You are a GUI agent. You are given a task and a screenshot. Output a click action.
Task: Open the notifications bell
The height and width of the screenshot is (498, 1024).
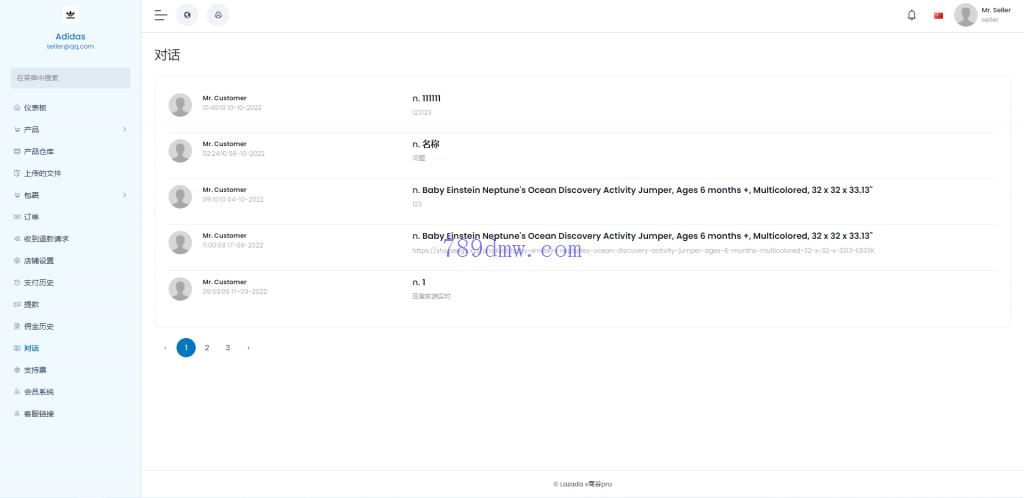911,15
